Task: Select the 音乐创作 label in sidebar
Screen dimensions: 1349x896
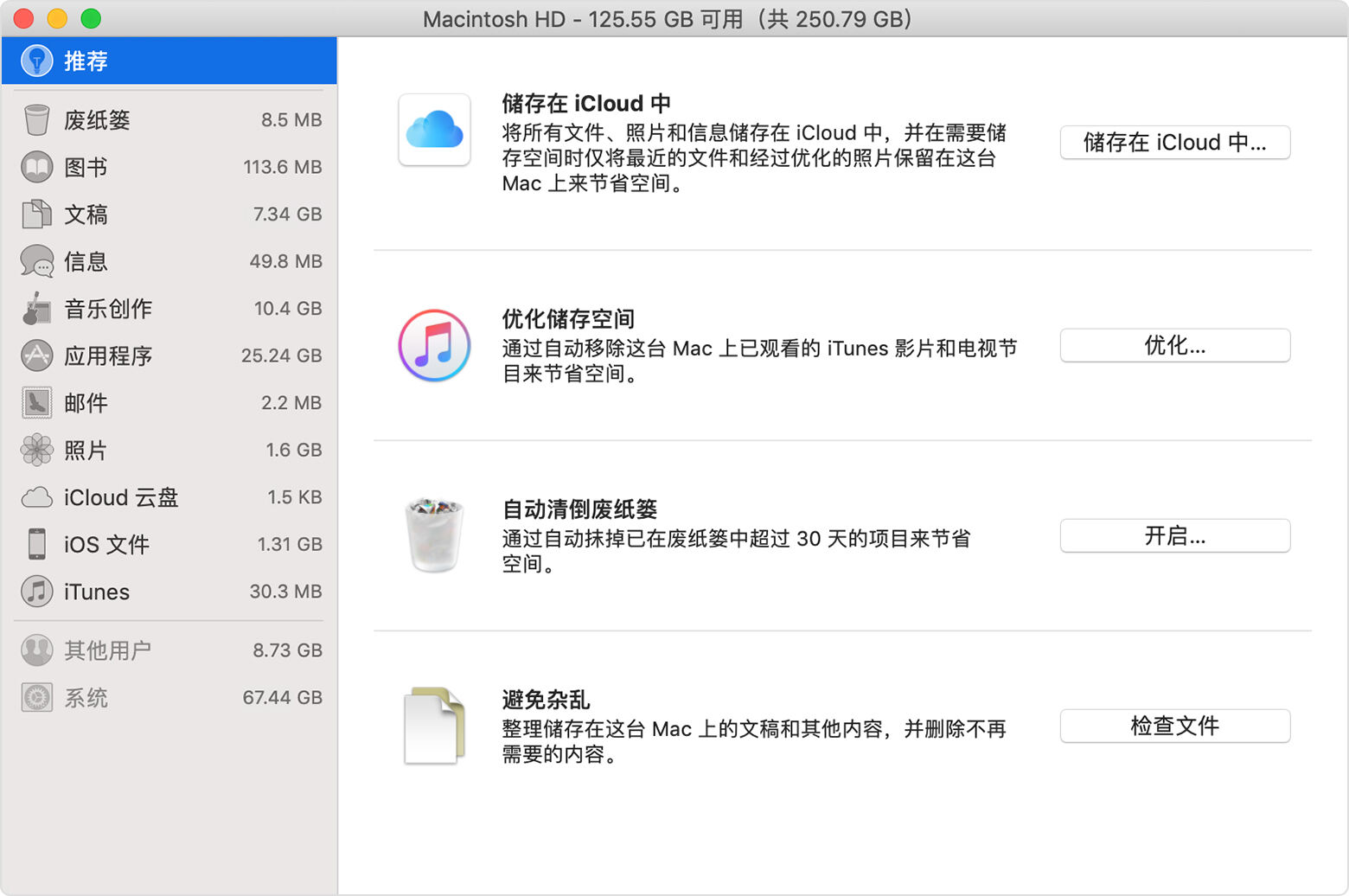Action: (108, 308)
